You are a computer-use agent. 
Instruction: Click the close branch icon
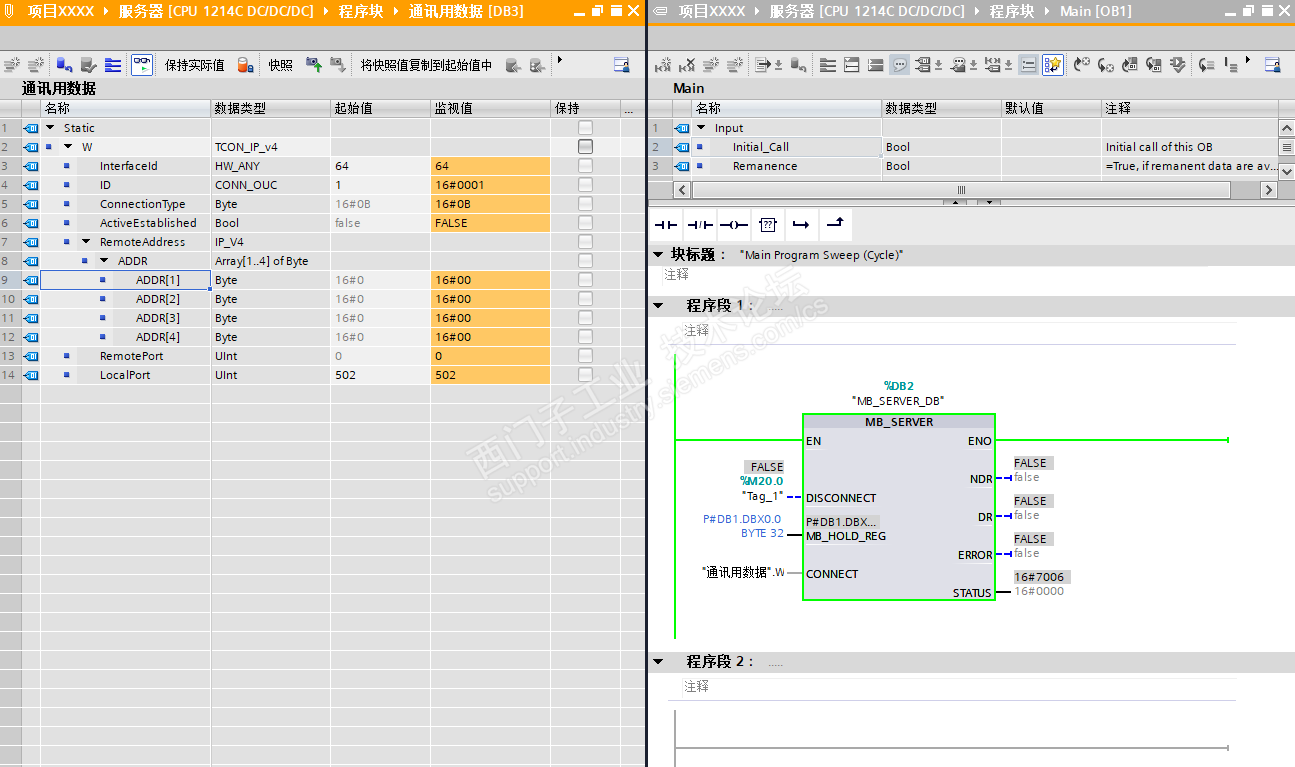834,224
